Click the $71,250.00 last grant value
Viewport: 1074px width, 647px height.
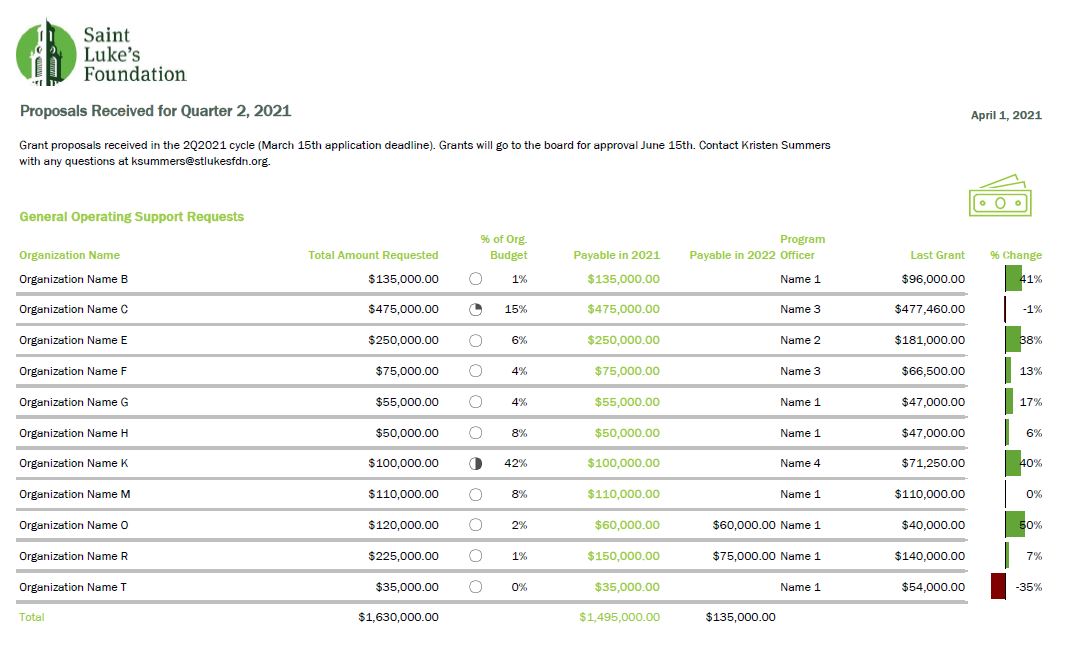[933, 463]
